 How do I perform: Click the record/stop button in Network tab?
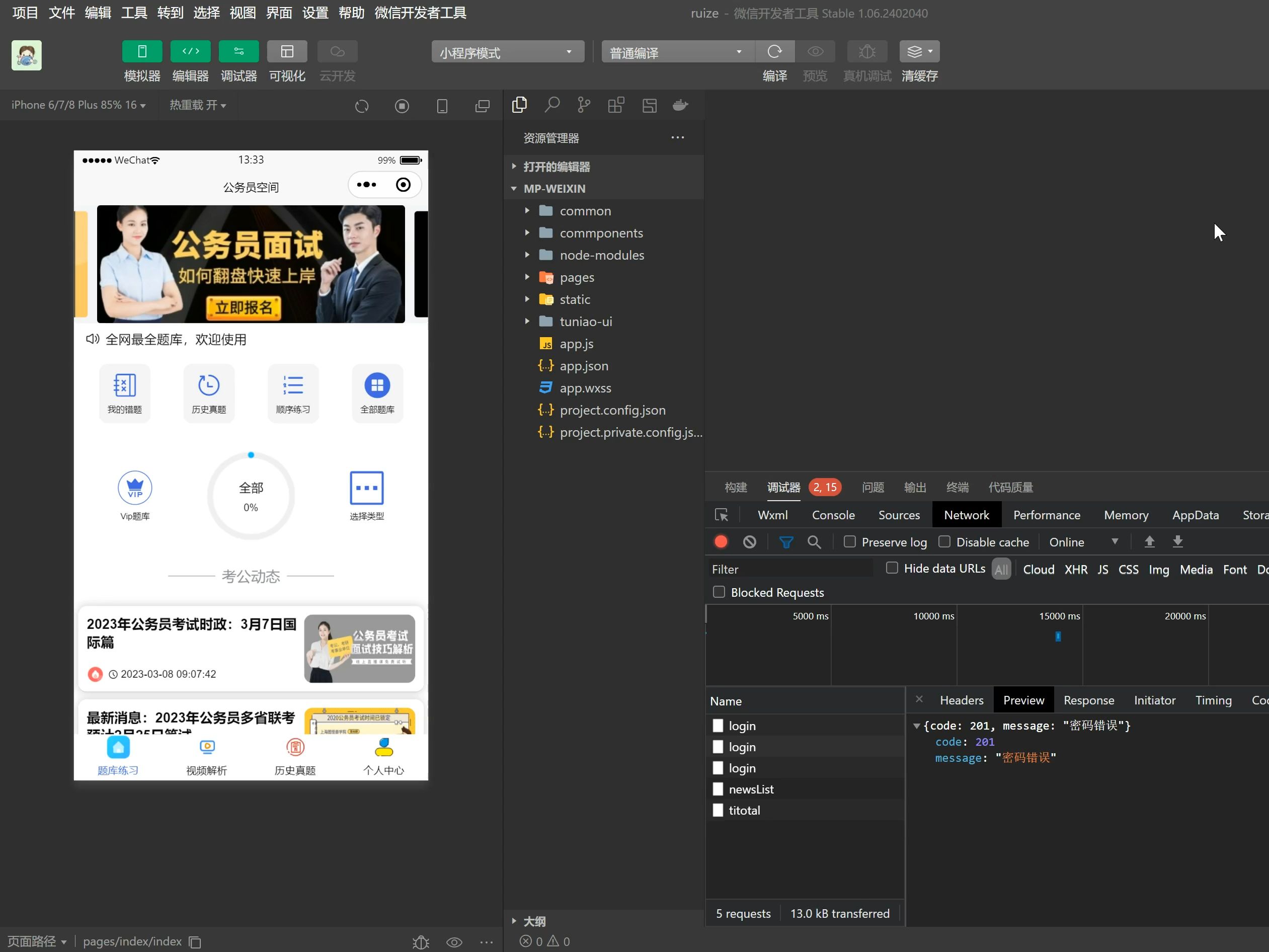(721, 541)
